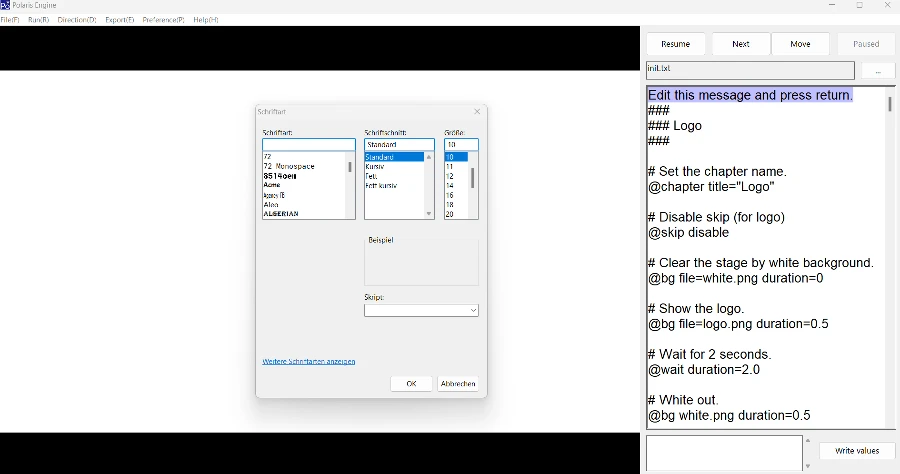Viewport: 900px width, 474px height.
Task: Click the browse '...' button next to init.txt
Action: [878, 71]
